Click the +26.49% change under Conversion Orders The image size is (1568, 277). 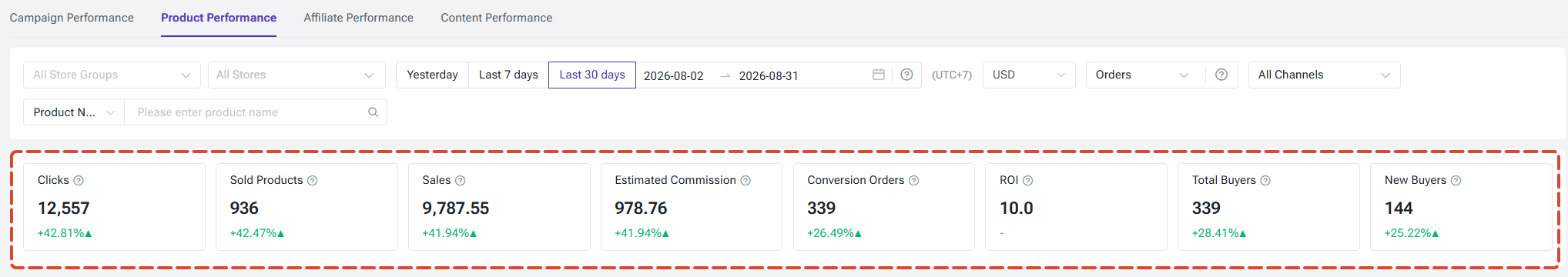click(835, 233)
